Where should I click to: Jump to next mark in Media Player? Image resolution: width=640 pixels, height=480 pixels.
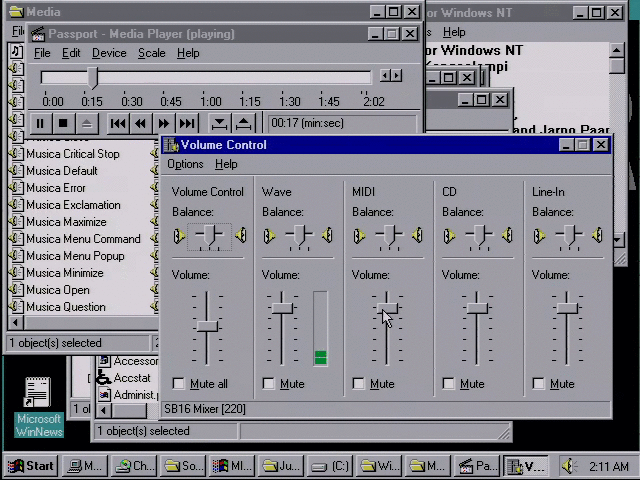click(x=187, y=123)
